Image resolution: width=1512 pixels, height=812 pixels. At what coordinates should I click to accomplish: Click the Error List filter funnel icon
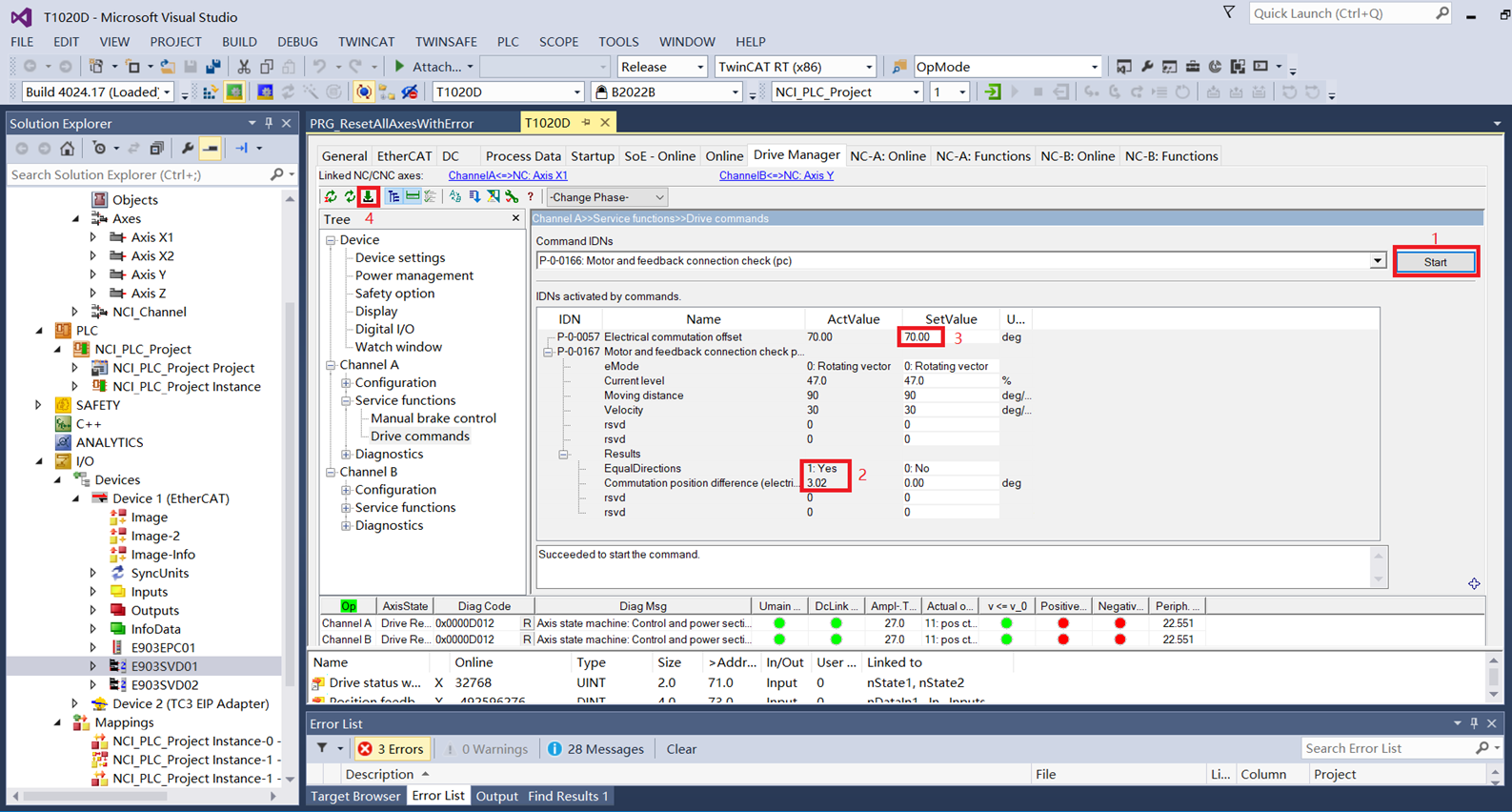pyautogui.click(x=322, y=749)
